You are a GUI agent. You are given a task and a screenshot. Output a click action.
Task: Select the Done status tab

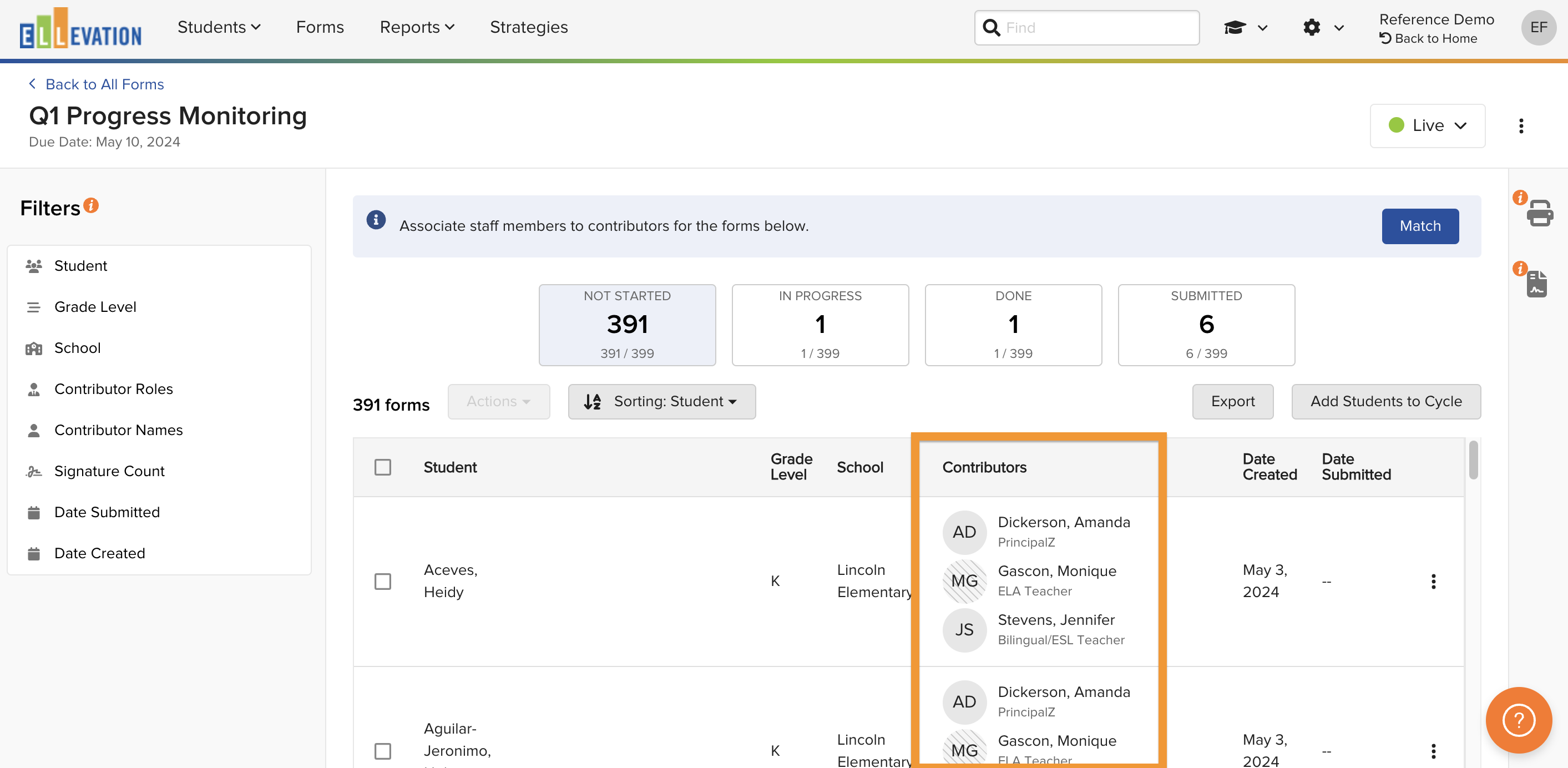tap(1013, 325)
